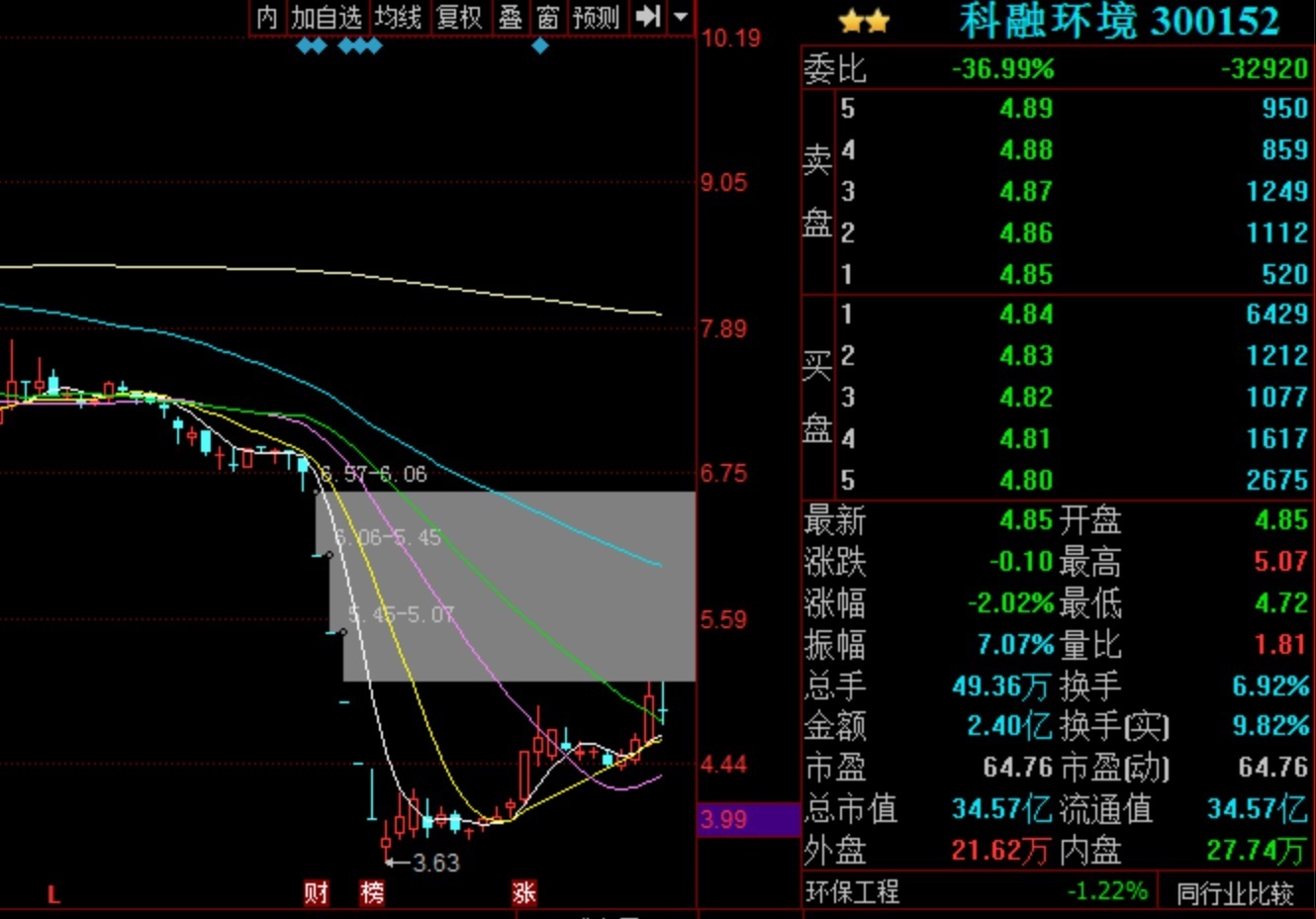
Task: Toggle 均线 moving average lines
Action: click(399, 17)
